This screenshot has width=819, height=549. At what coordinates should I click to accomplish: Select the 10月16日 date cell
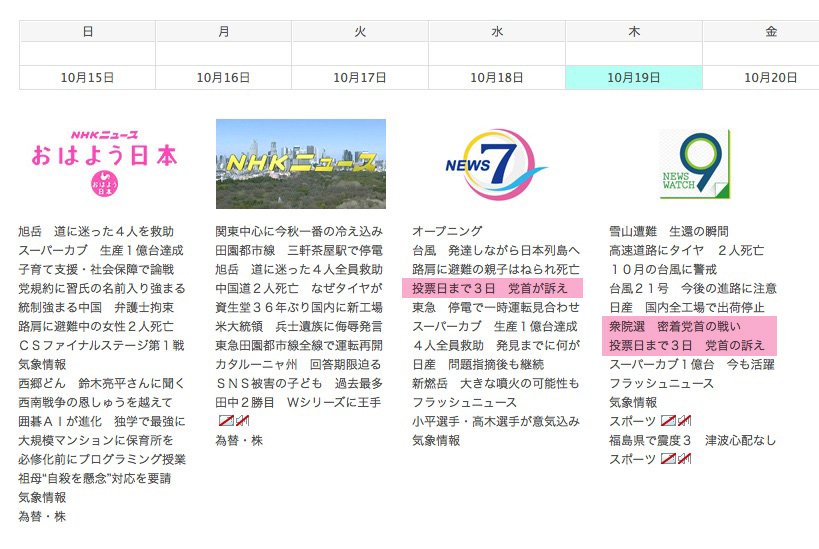pyautogui.click(x=224, y=78)
